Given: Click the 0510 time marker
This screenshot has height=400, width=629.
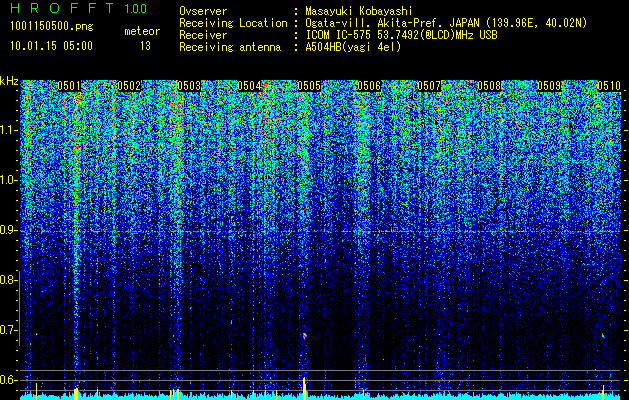Looking at the screenshot, I should [609, 86].
